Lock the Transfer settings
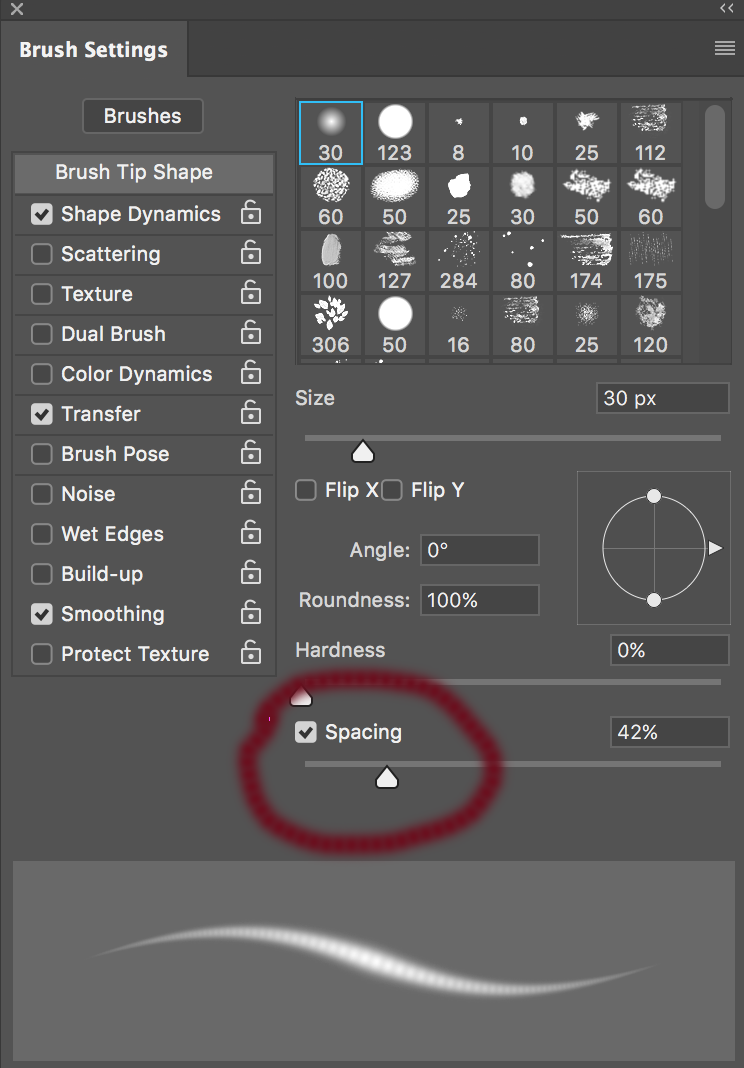The height and width of the screenshot is (1068, 744). point(250,414)
